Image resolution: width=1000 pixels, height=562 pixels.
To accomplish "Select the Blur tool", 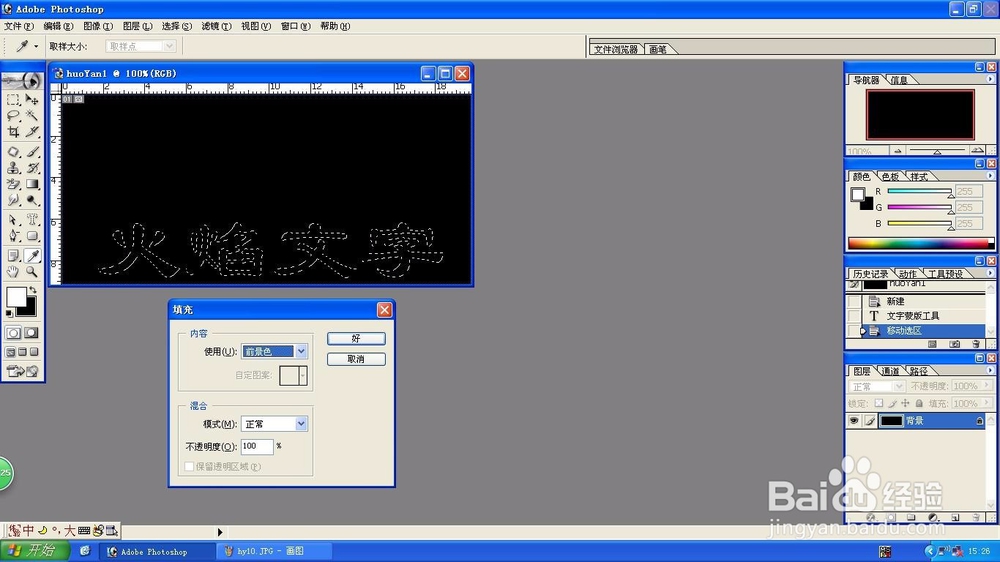I will 13,200.
